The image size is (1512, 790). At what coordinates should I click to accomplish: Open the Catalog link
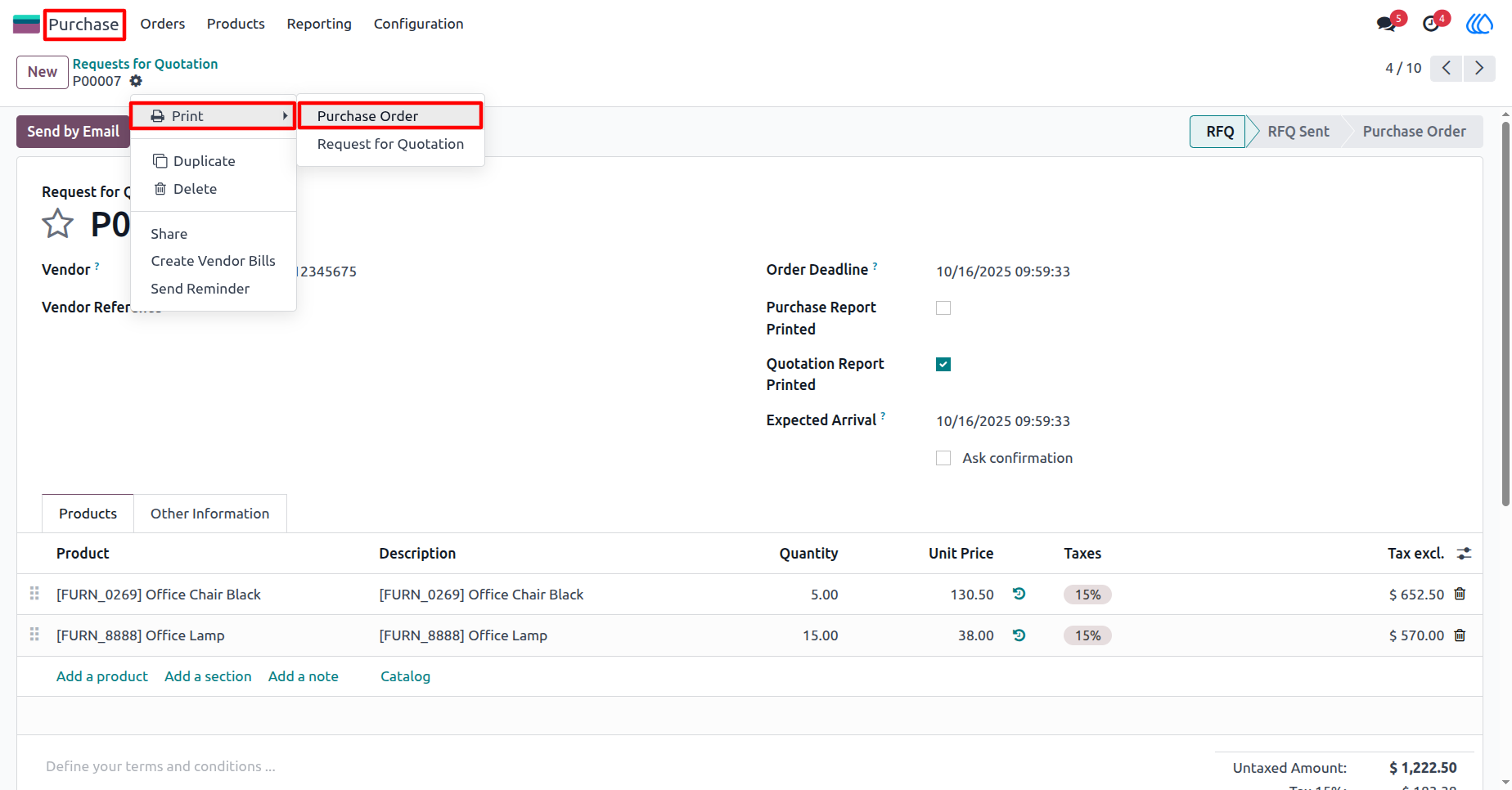click(405, 676)
